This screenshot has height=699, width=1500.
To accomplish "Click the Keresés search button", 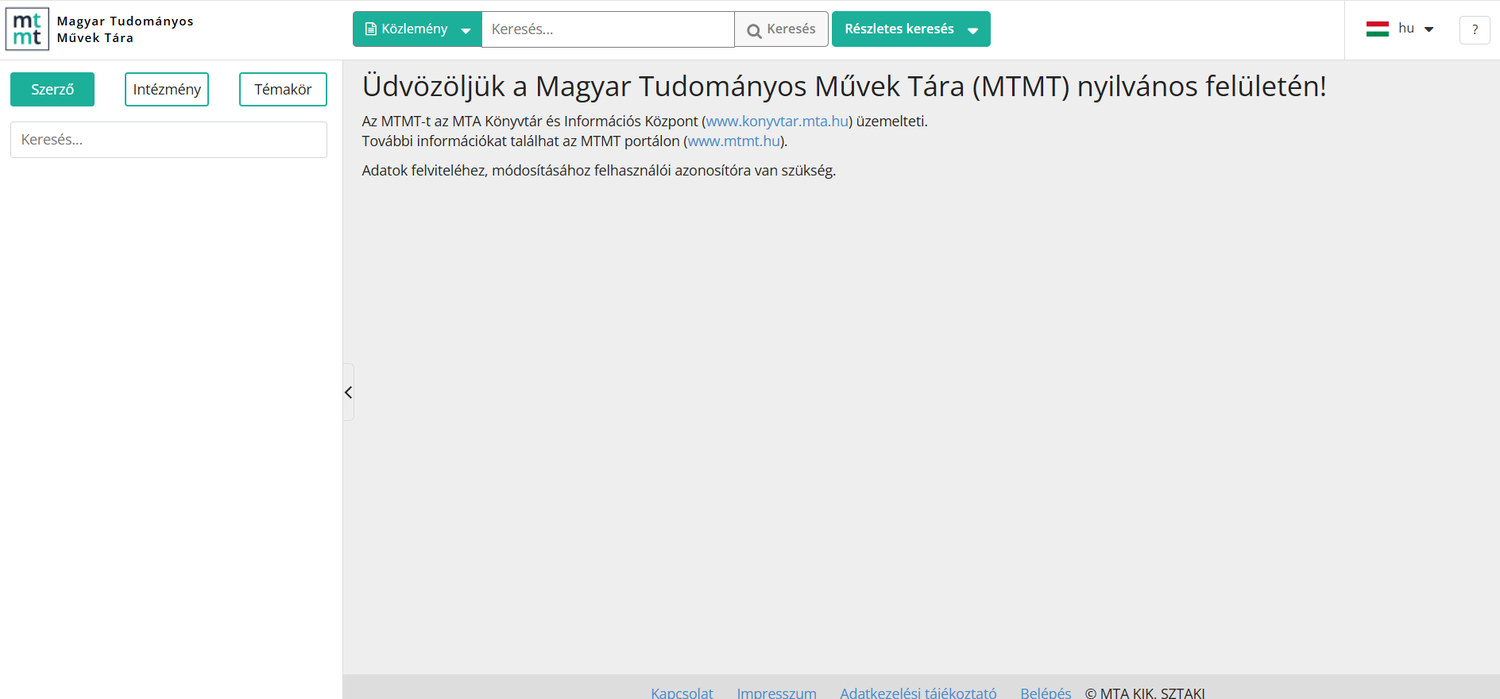I will 781,29.
